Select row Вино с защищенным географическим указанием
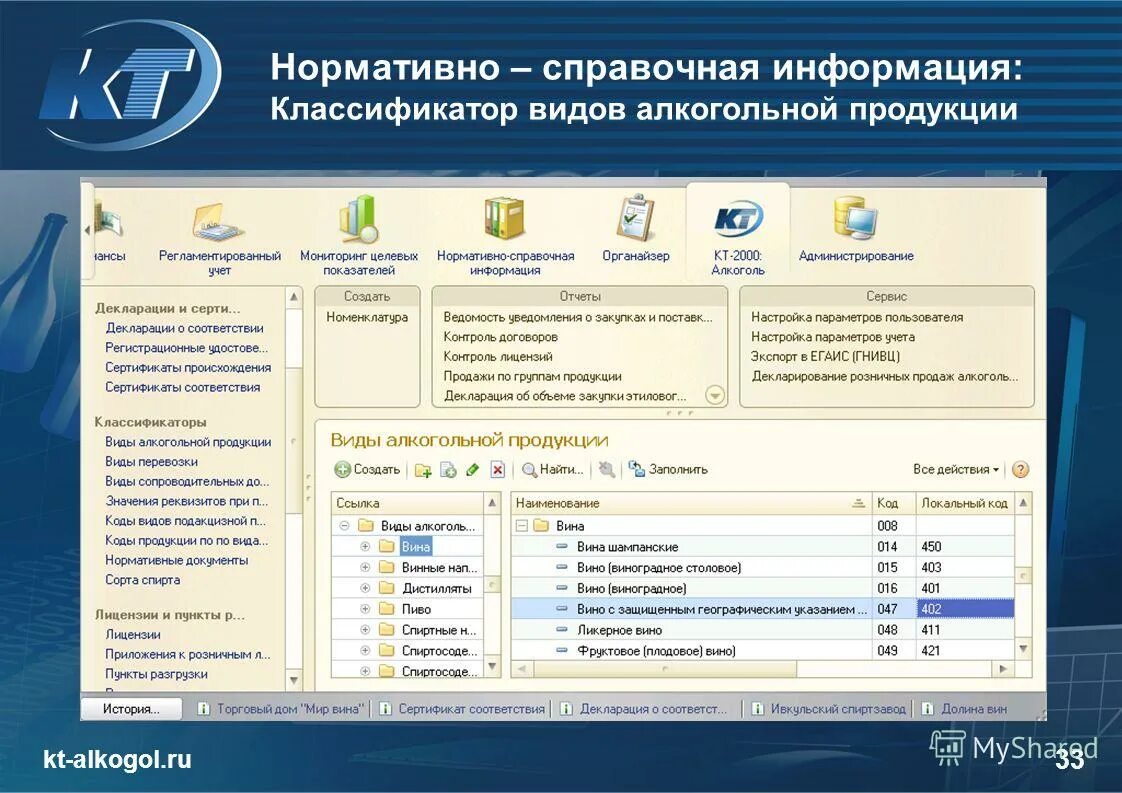The image size is (1122, 793). pyautogui.click(x=720, y=609)
